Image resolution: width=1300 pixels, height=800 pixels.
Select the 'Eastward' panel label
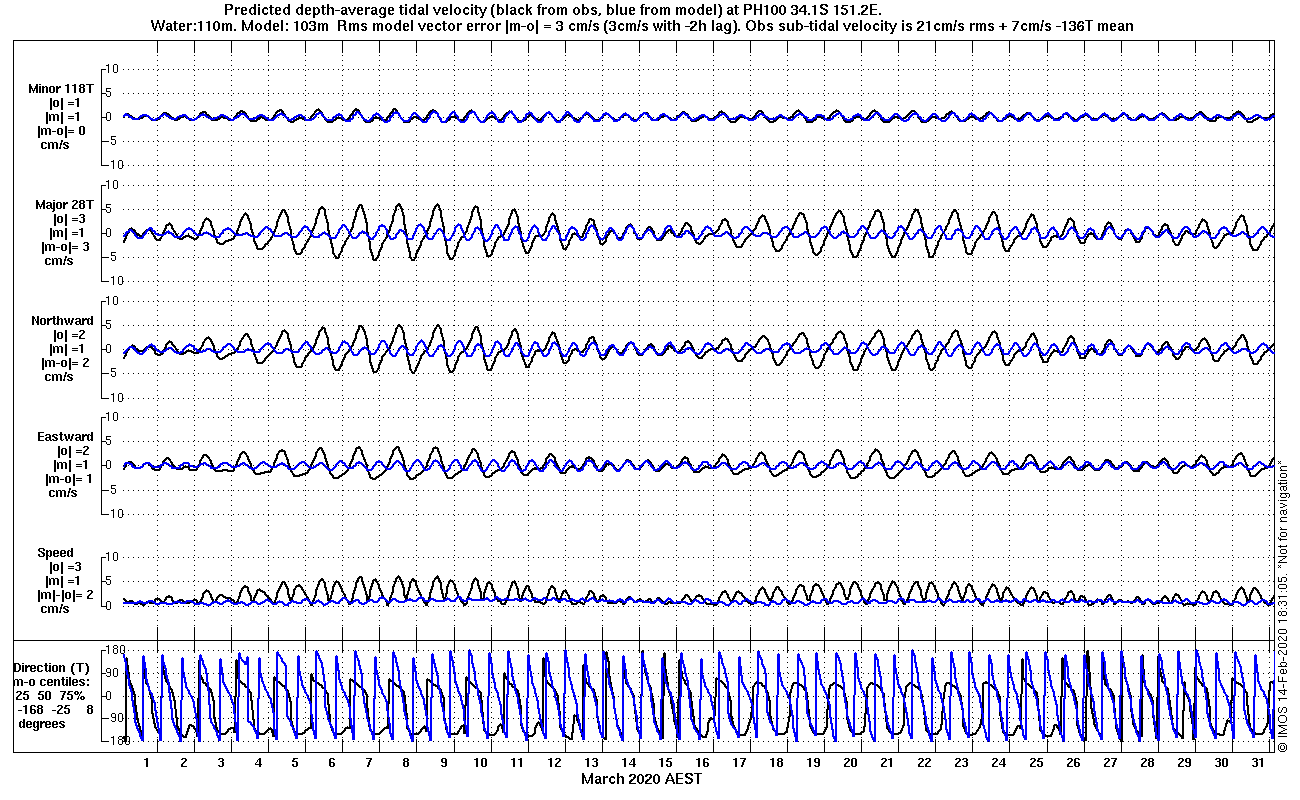click(x=65, y=437)
